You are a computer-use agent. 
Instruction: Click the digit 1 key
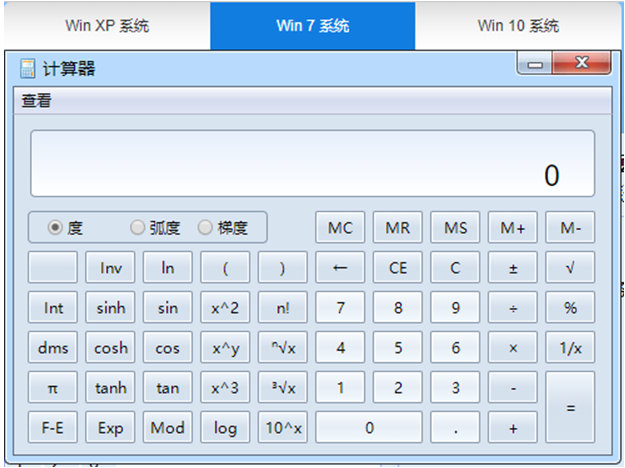click(x=340, y=387)
